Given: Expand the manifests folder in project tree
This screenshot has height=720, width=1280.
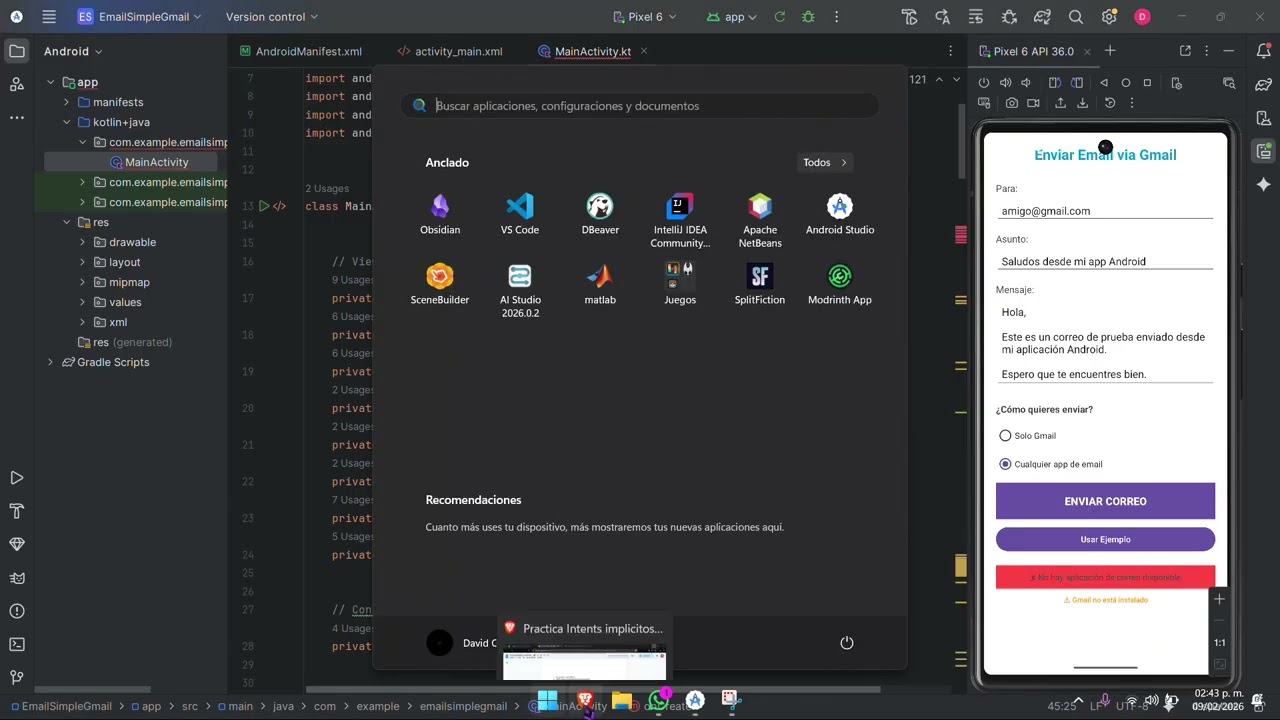Looking at the screenshot, I should (66, 102).
